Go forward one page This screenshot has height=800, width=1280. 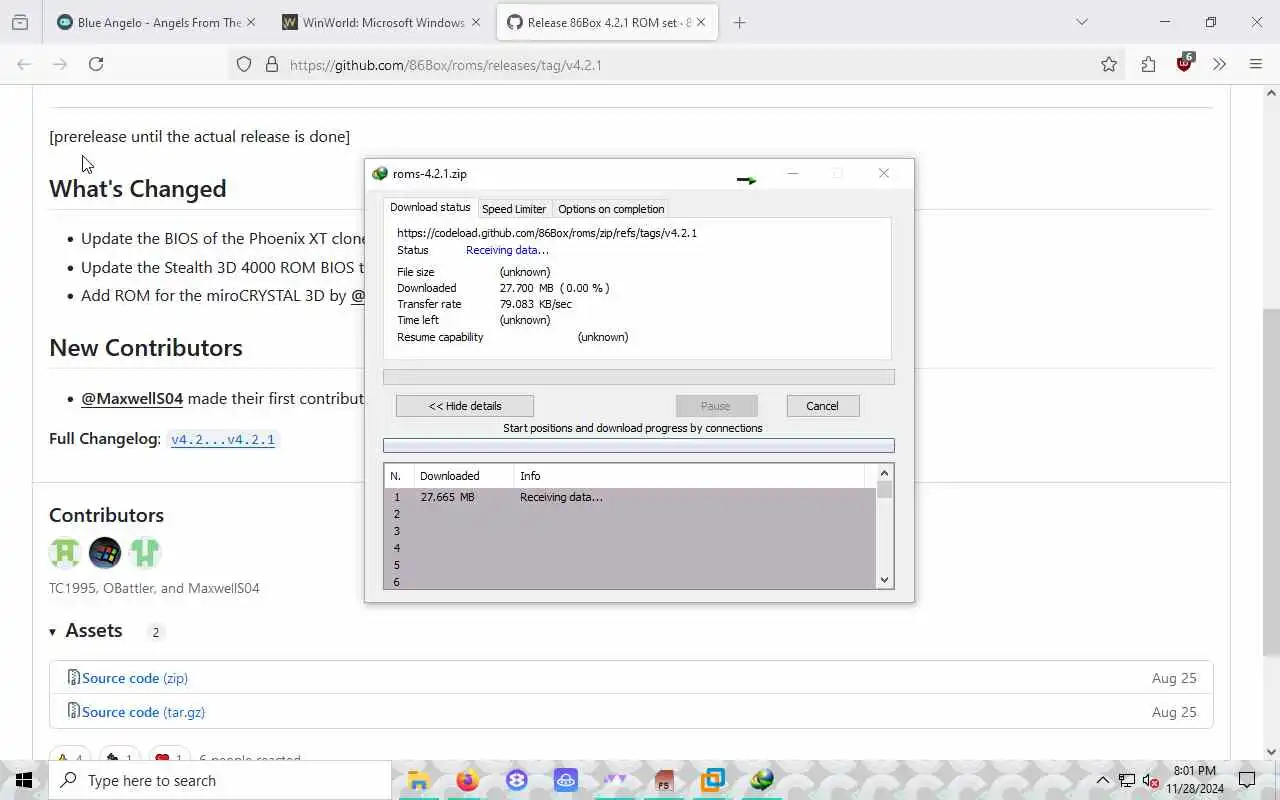tap(60, 64)
